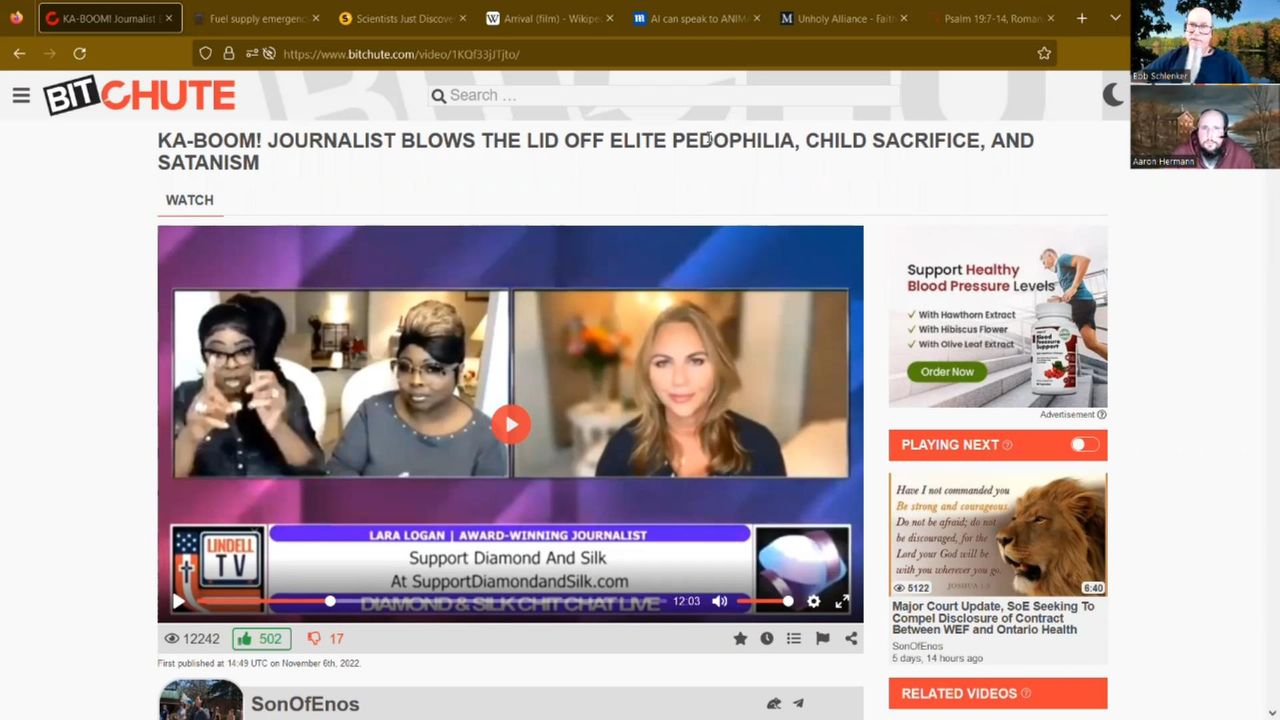Mute the video player volume
Viewport: 1280px width, 720px height.
pos(719,602)
